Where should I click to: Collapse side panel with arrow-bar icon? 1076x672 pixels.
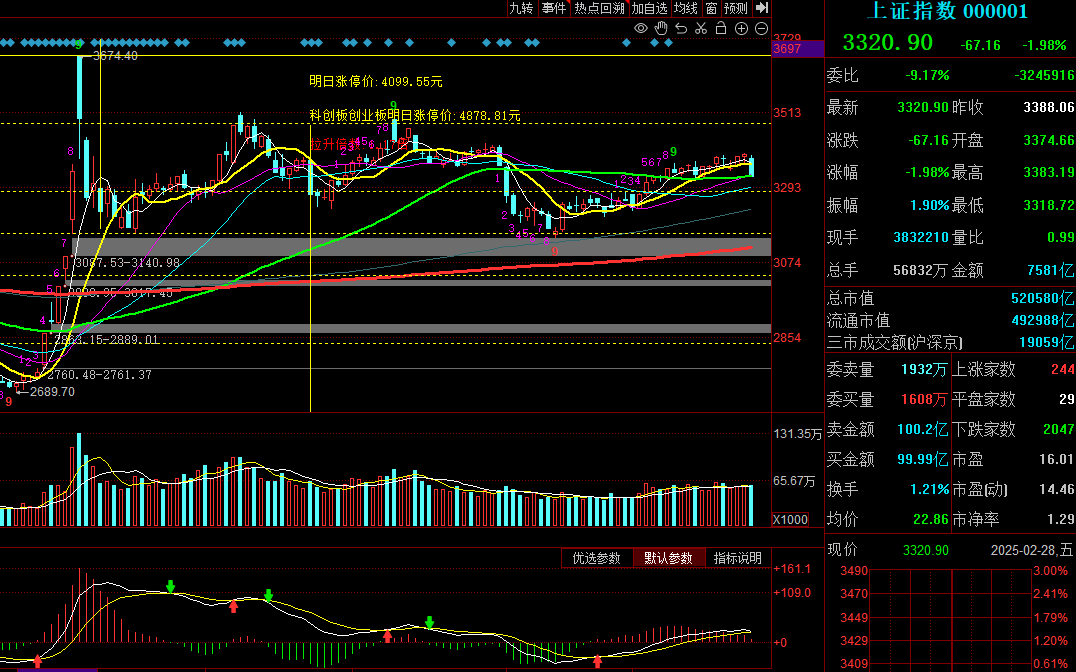(x=762, y=8)
